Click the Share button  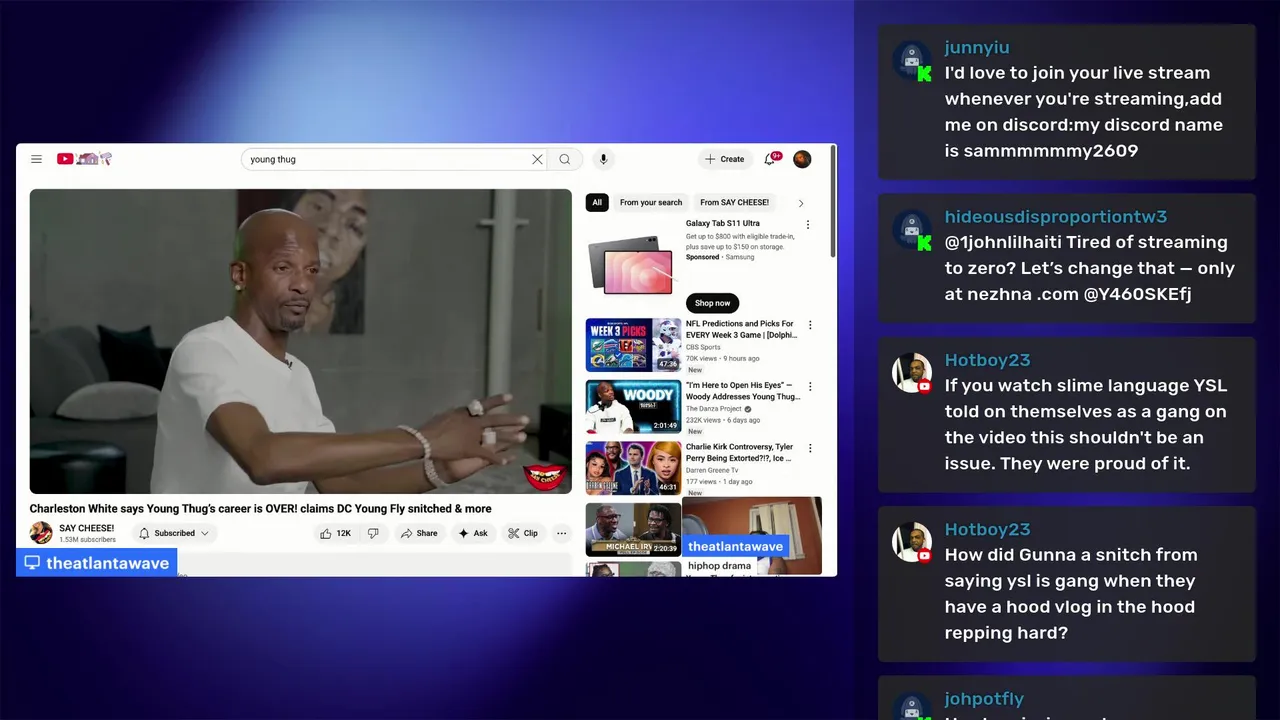[419, 533]
